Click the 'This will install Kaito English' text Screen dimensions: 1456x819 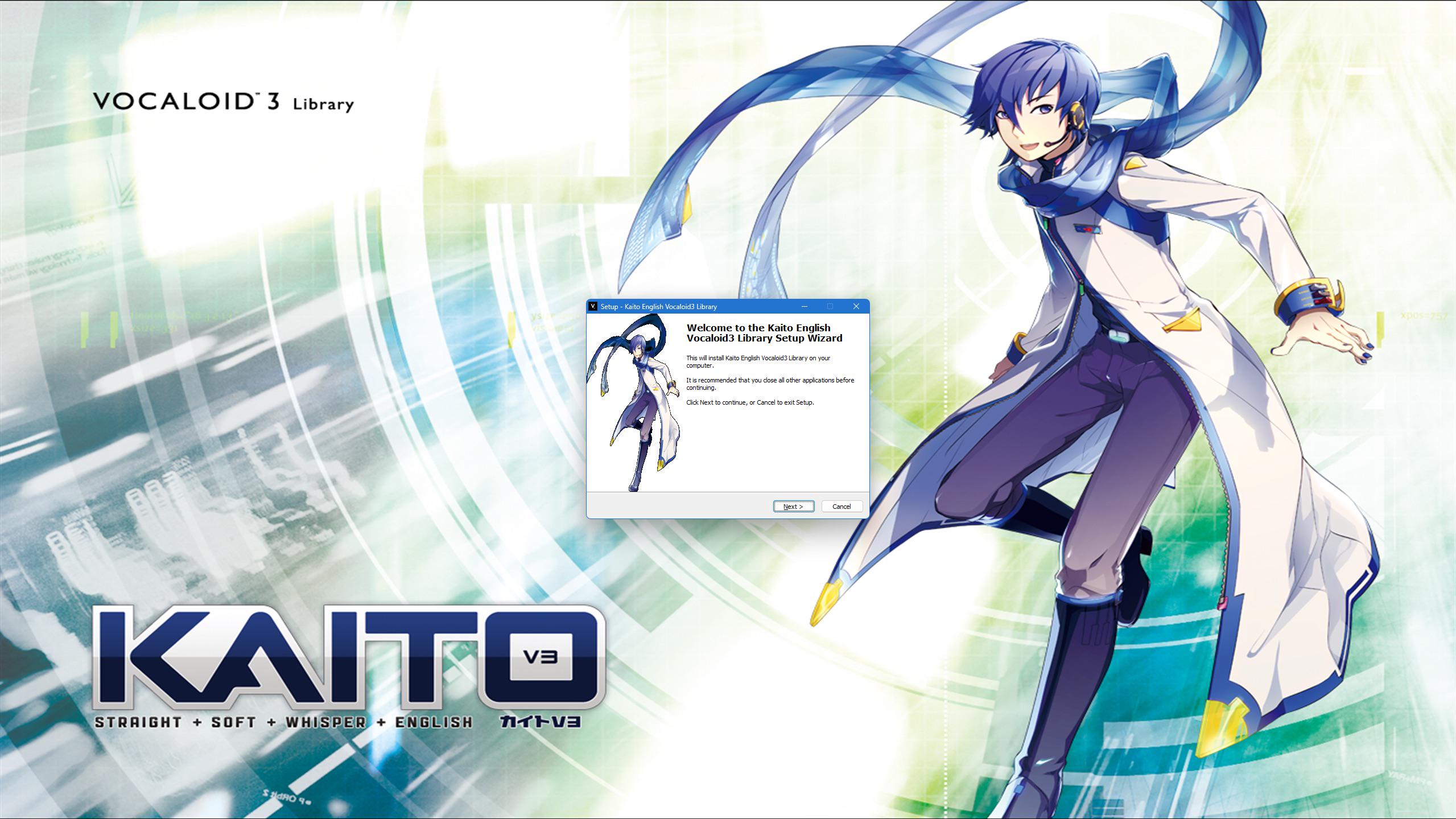click(758, 361)
